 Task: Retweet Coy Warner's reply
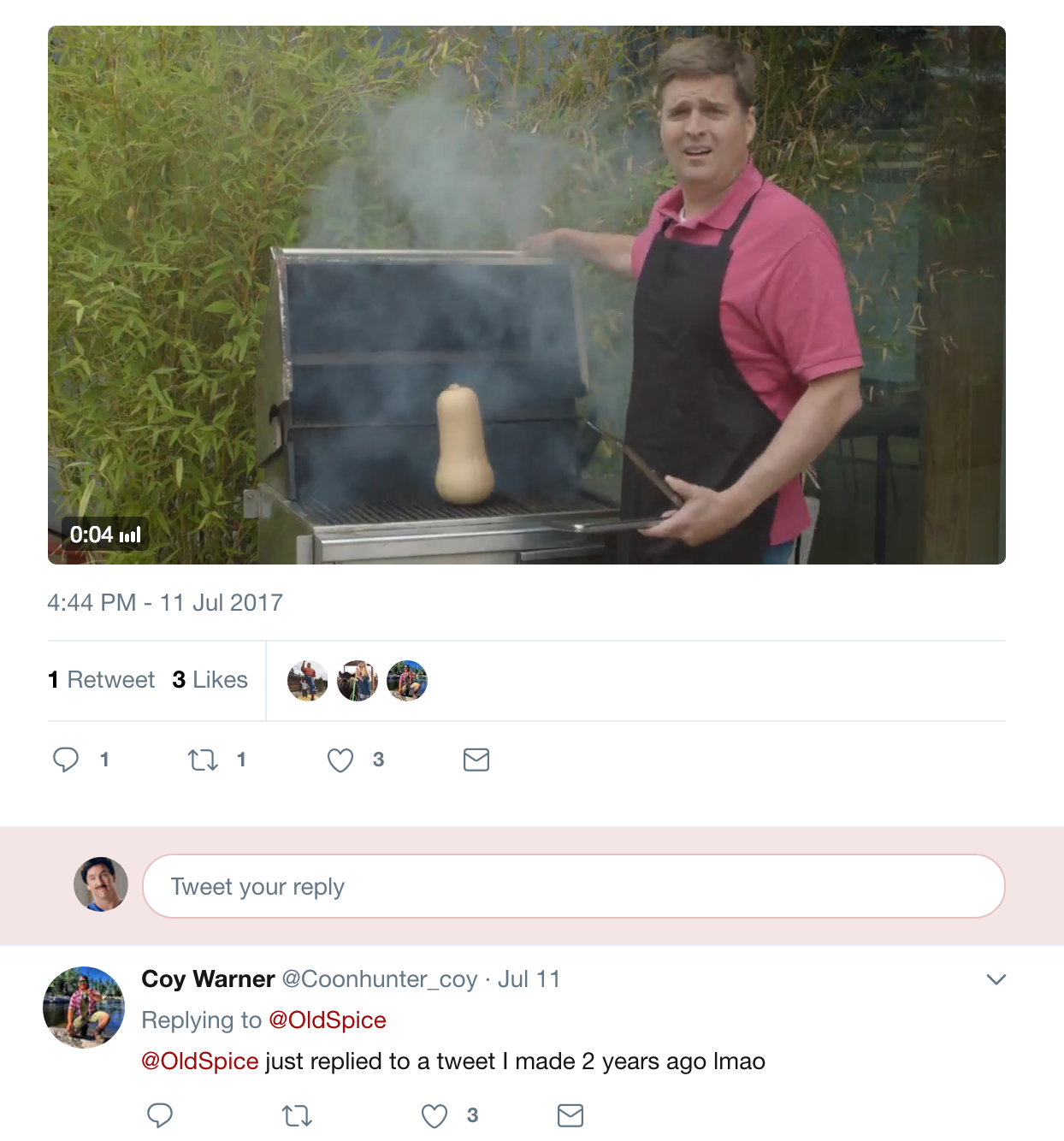[297, 1115]
